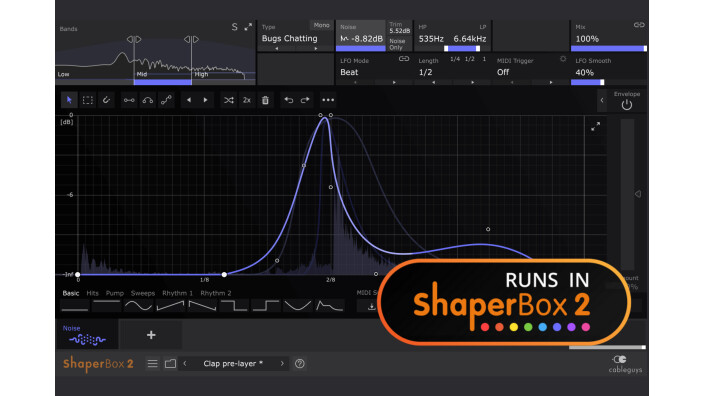Open the Sweeps waveform tab
This screenshot has width=704, height=396.
tap(143, 293)
